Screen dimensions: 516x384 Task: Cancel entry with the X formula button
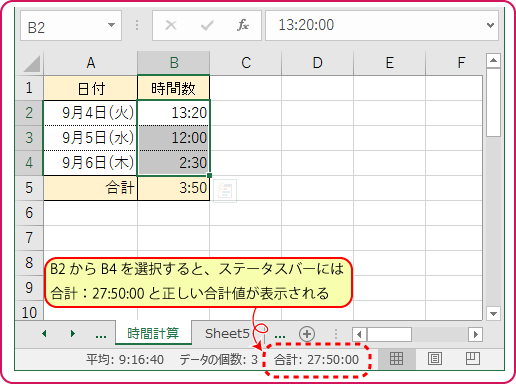click(171, 25)
